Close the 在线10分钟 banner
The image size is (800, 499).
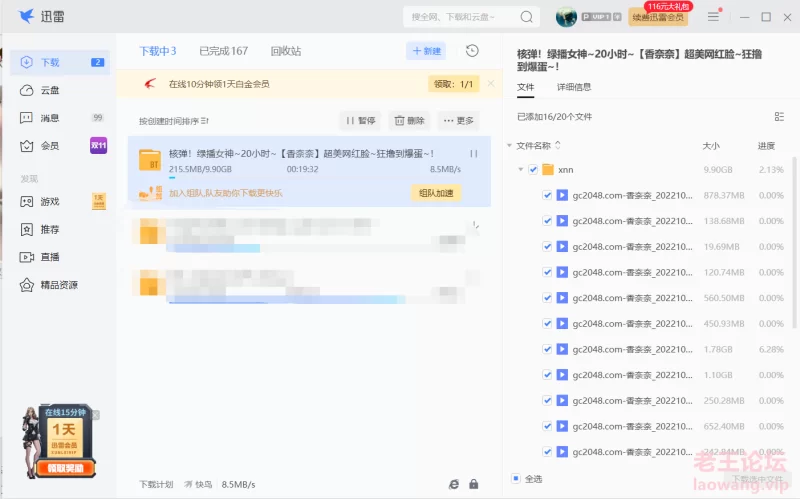pos(491,84)
